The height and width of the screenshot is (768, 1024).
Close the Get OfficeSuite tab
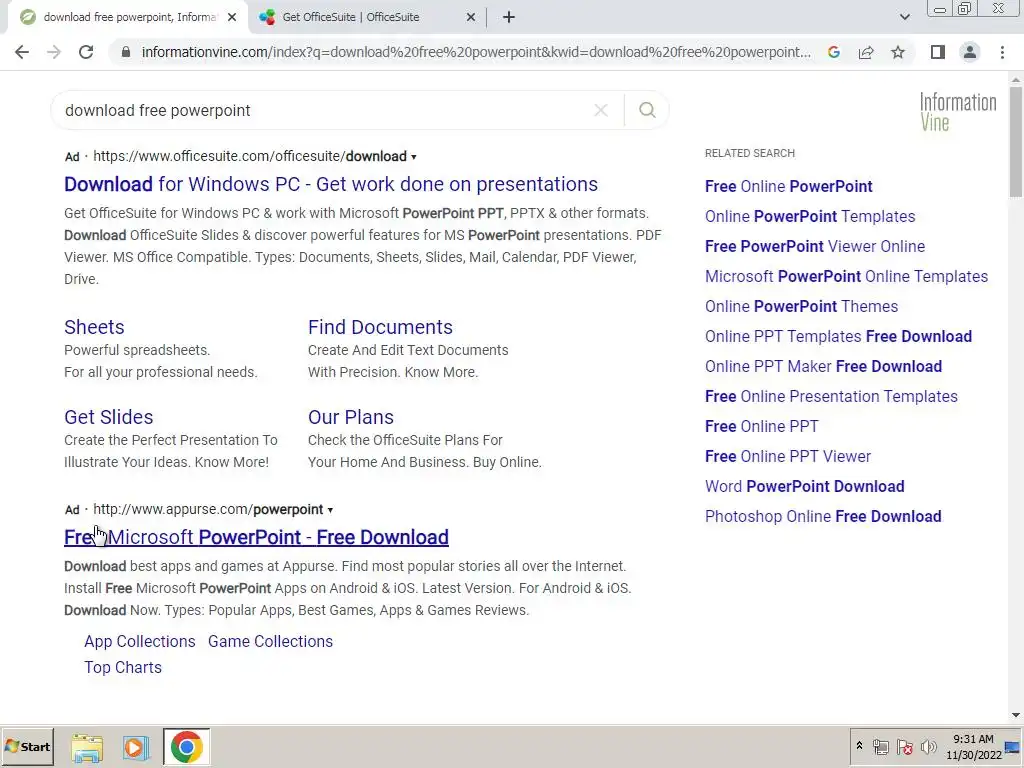pos(471,18)
